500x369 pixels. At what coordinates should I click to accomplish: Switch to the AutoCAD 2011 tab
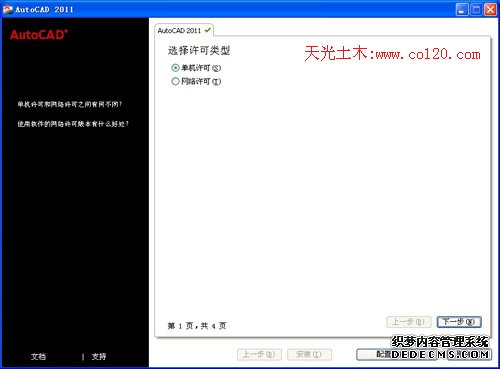(184, 30)
